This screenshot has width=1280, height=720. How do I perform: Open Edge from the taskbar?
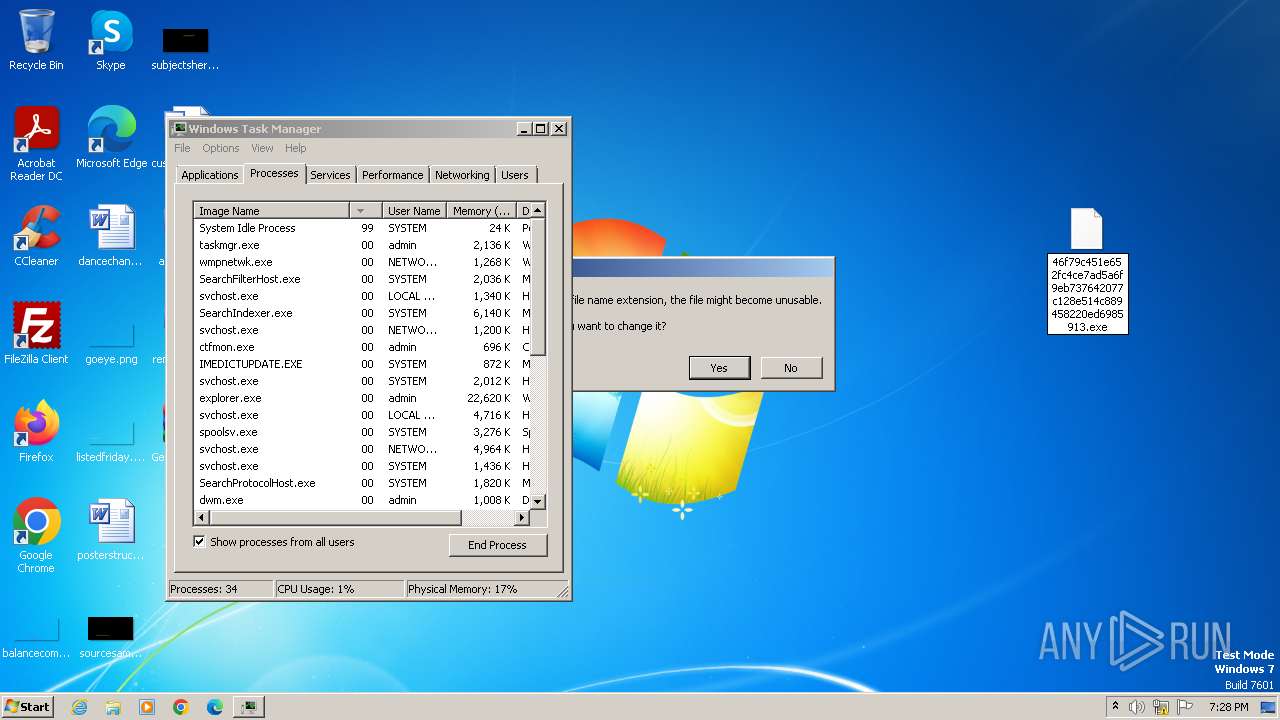click(214, 707)
